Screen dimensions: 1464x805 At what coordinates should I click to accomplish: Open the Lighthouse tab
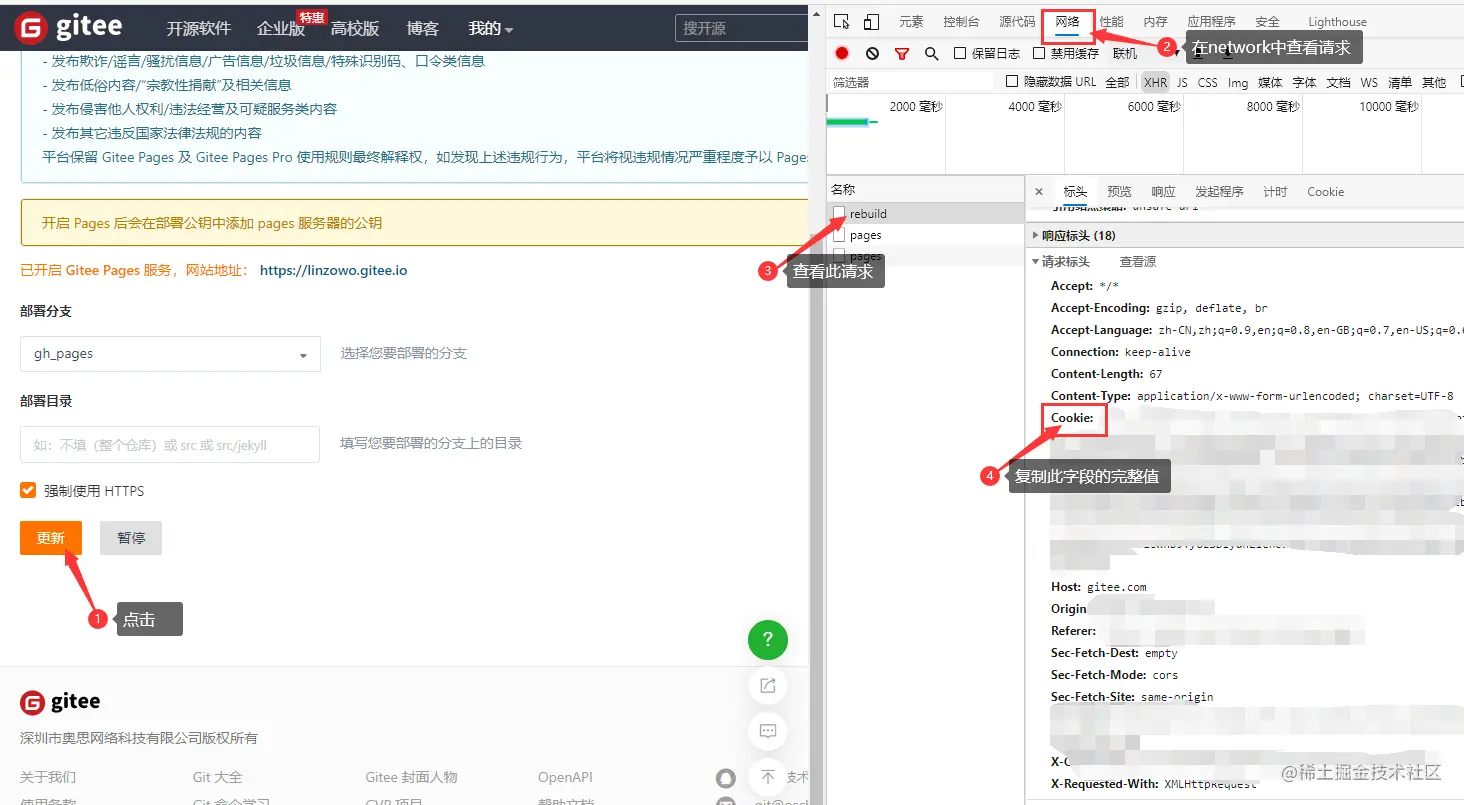pos(1337,22)
